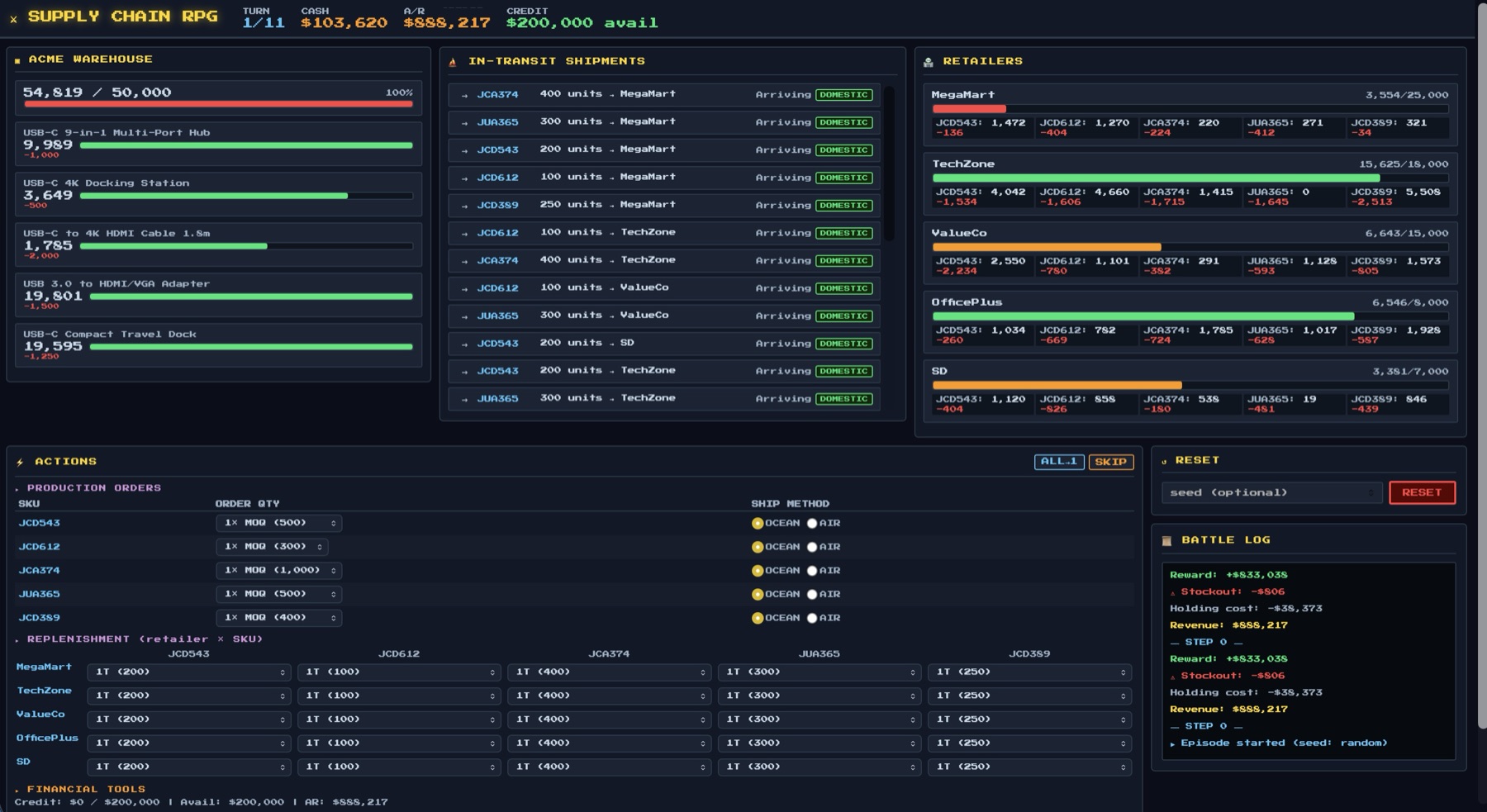Click the Acme Warehouse panel icon
Screen dimensions: 1487x812
(x=17, y=60)
